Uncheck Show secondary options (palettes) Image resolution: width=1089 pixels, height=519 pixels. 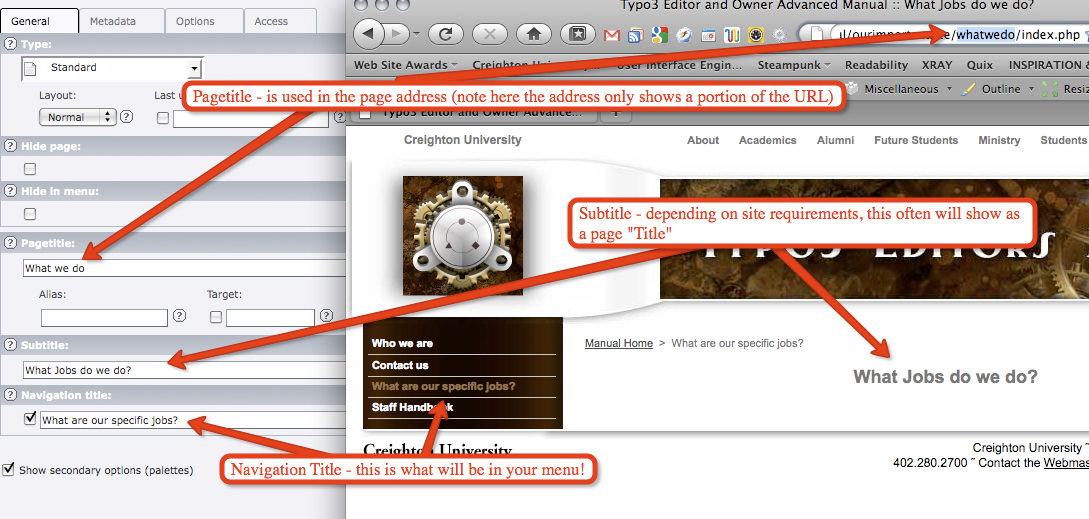[x=9, y=469]
